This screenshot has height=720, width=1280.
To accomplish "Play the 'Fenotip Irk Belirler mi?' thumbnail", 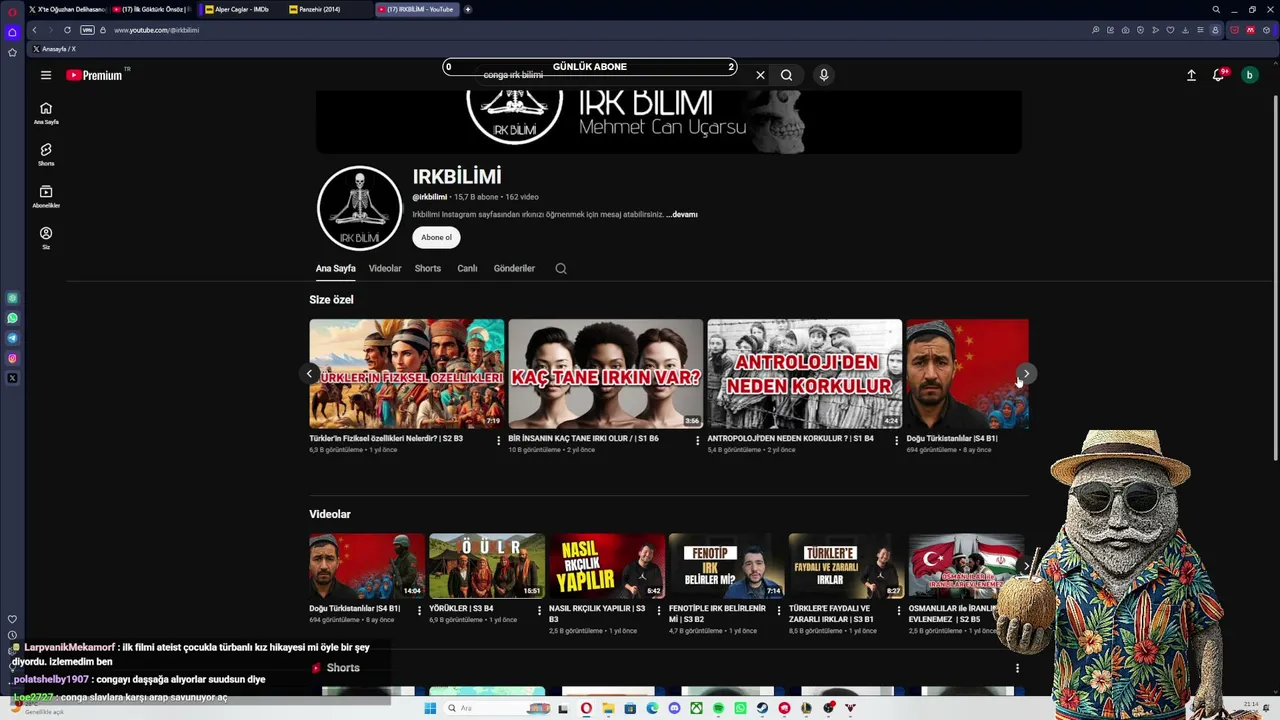I will tap(727, 566).
